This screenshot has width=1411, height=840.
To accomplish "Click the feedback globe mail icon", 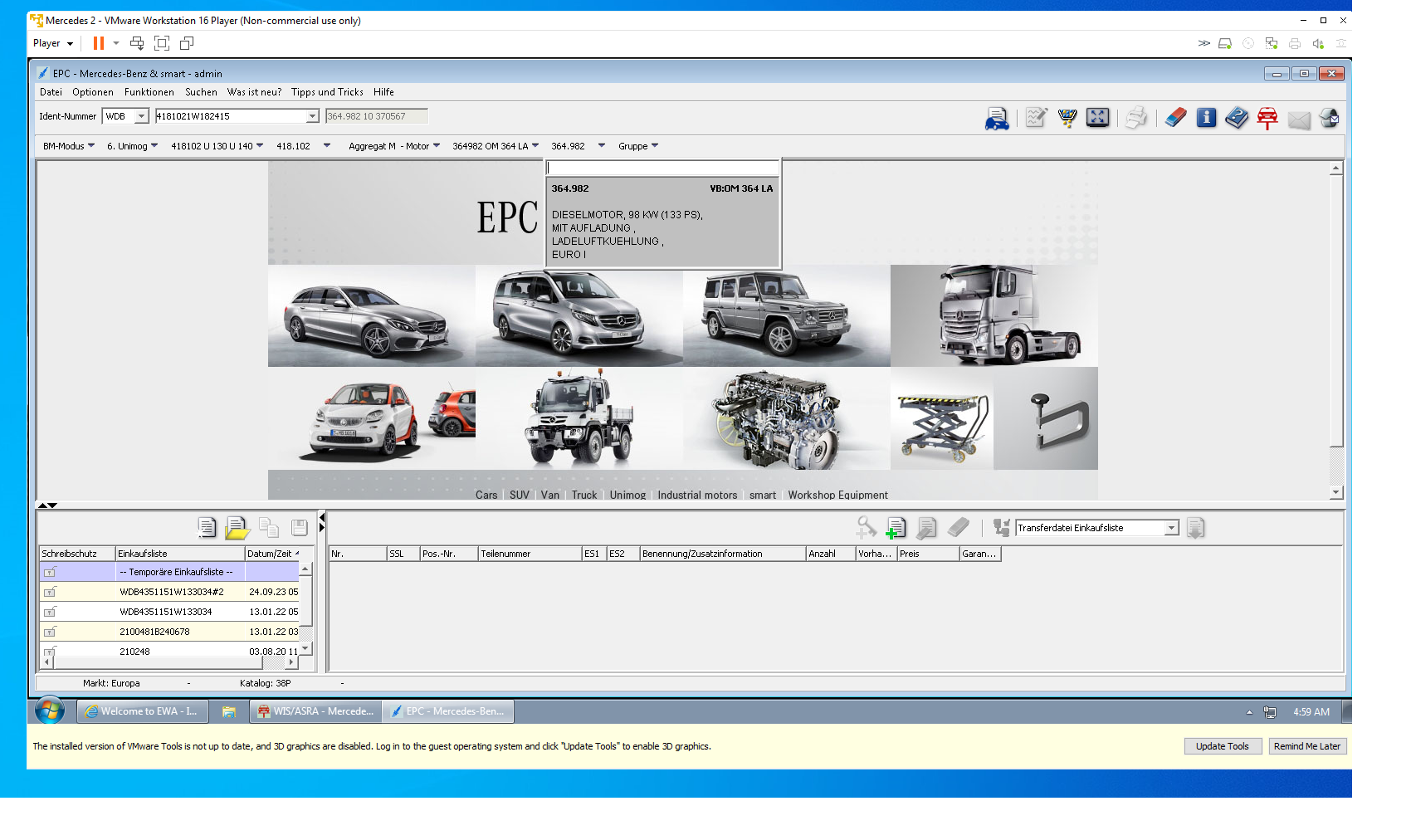I will coord(1329,118).
